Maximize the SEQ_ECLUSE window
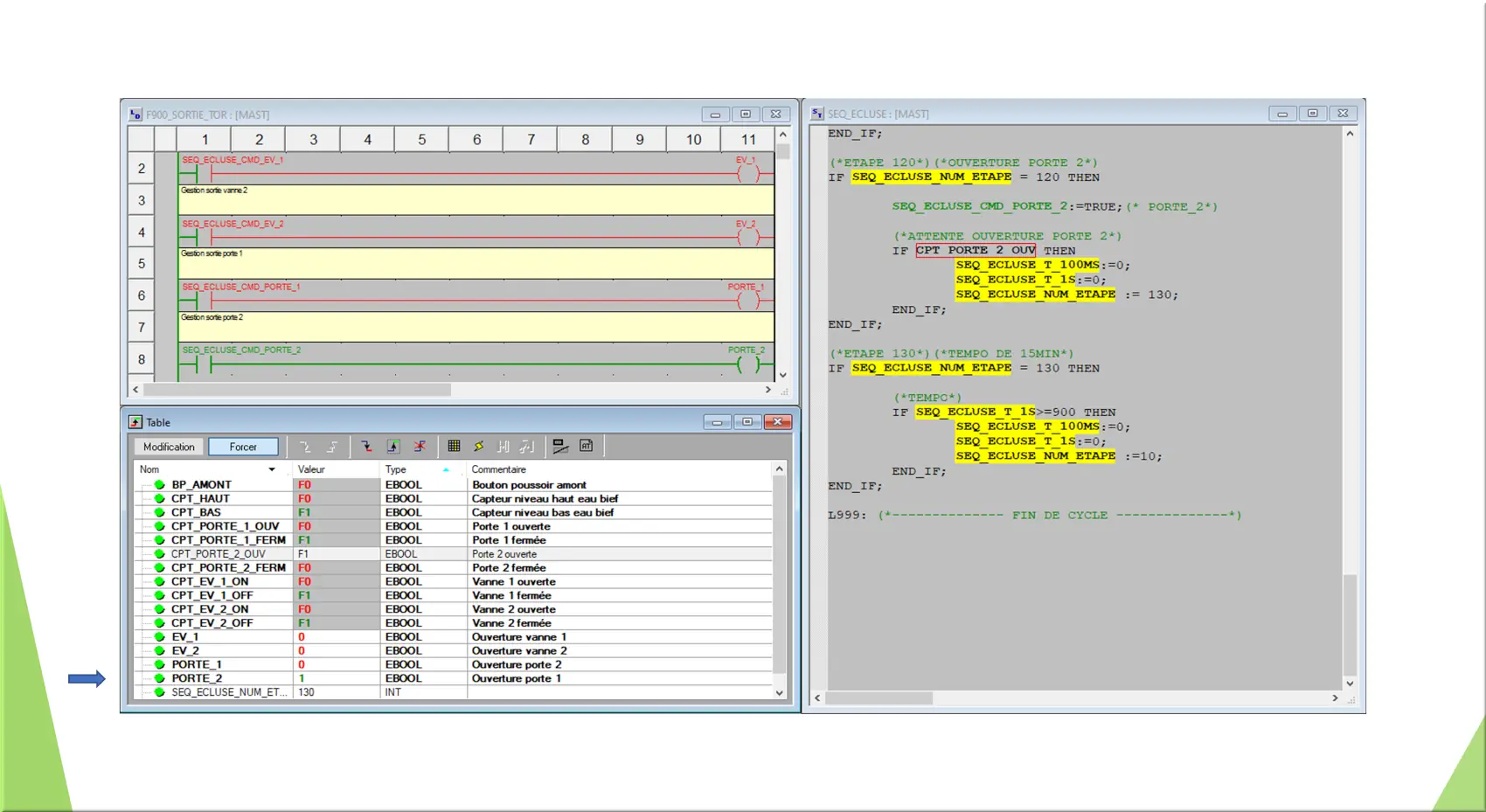This screenshot has height=812, width=1486. pos(1313,114)
